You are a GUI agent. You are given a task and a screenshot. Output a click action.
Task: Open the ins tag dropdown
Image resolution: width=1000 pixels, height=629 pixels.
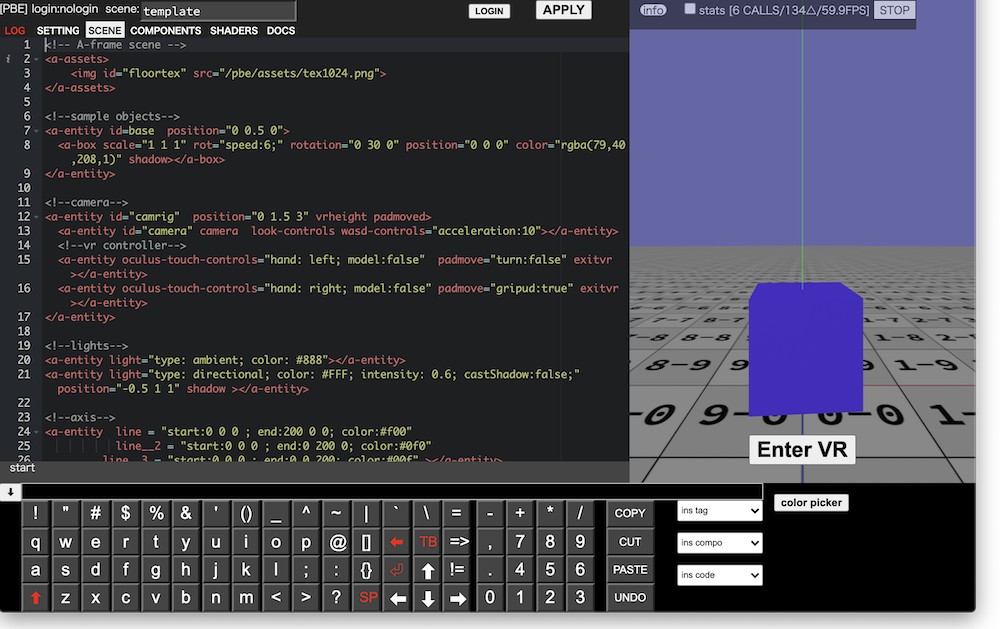[719, 511]
